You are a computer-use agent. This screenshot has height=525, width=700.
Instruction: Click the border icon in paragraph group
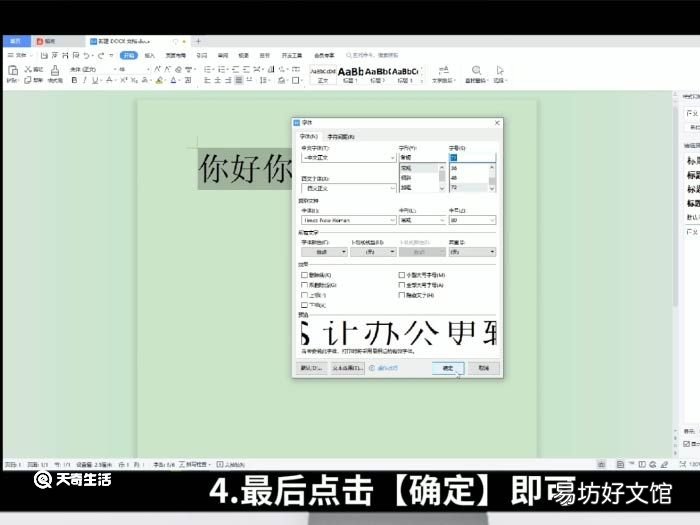[296, 80]
